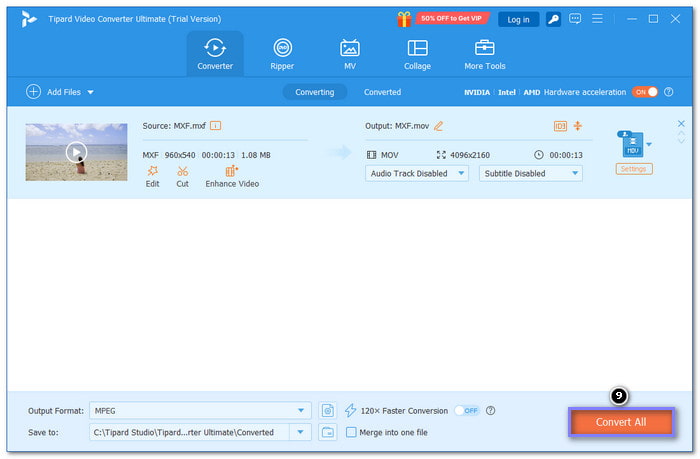700x459 pixels.
Task: Click the 960x540 source resolution
Action: (180, 155)
